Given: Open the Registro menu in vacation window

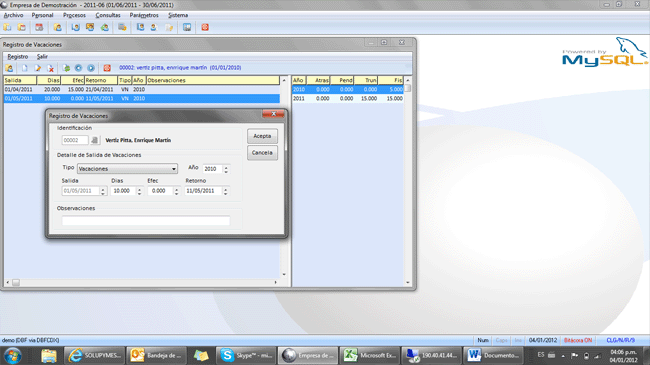Looking at the screenshot, I should [x=17, y=56].
